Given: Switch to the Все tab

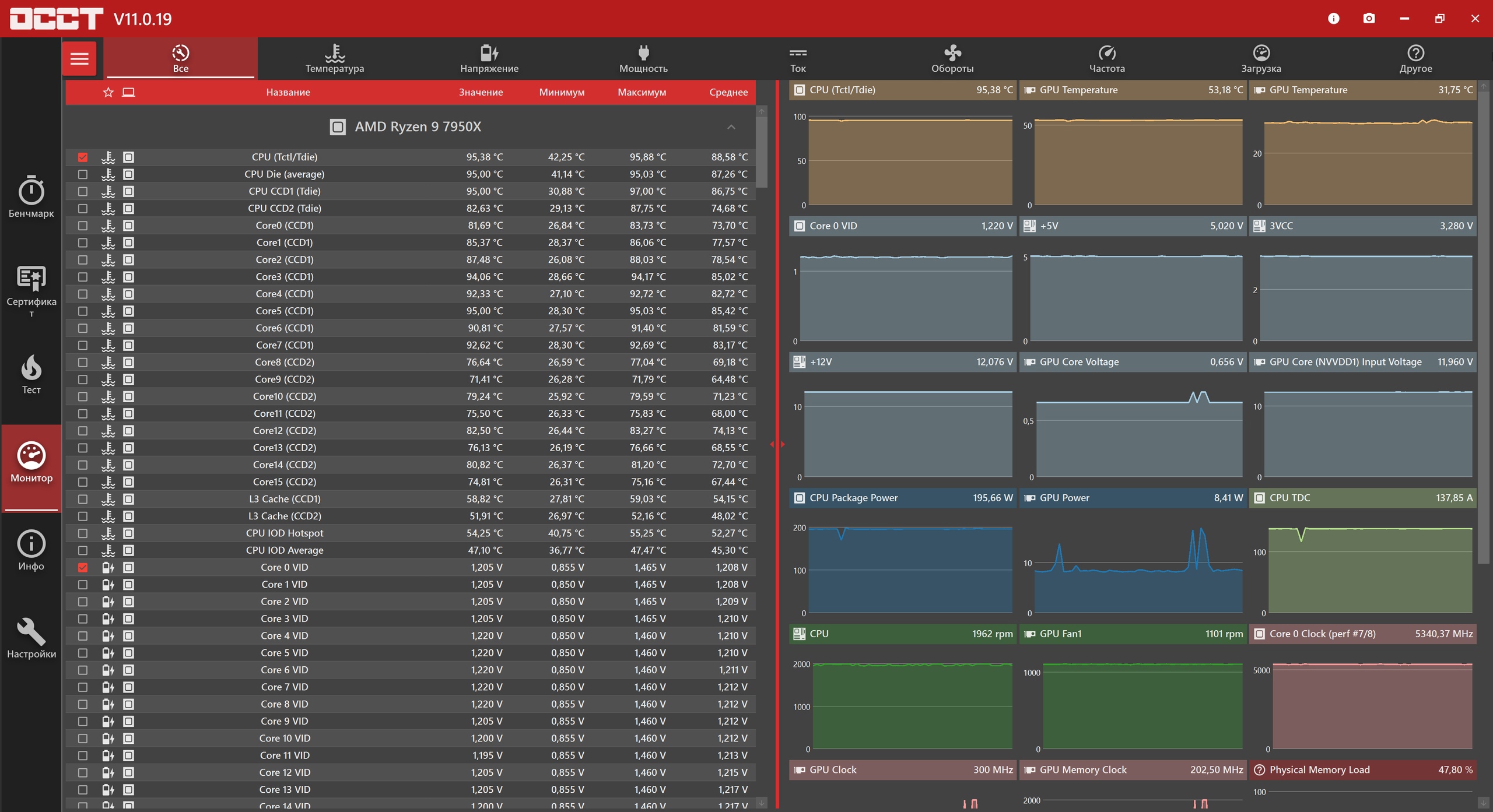Looking at the screenshot, I should coord(181,58).
